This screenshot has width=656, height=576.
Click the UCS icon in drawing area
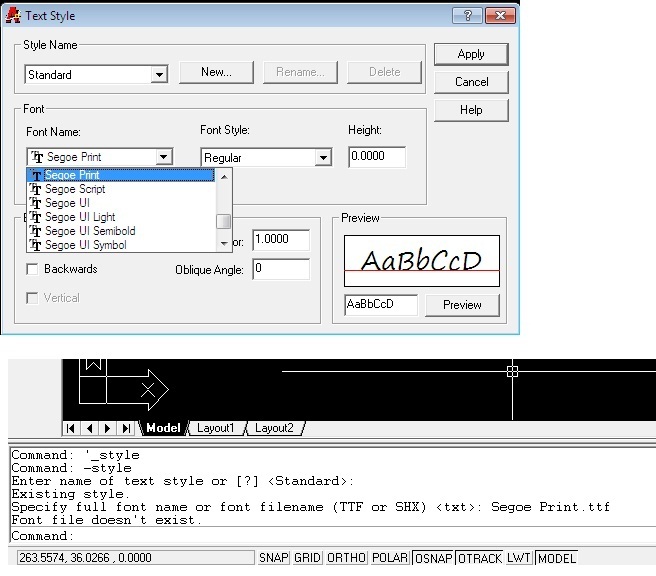(124, 385)
